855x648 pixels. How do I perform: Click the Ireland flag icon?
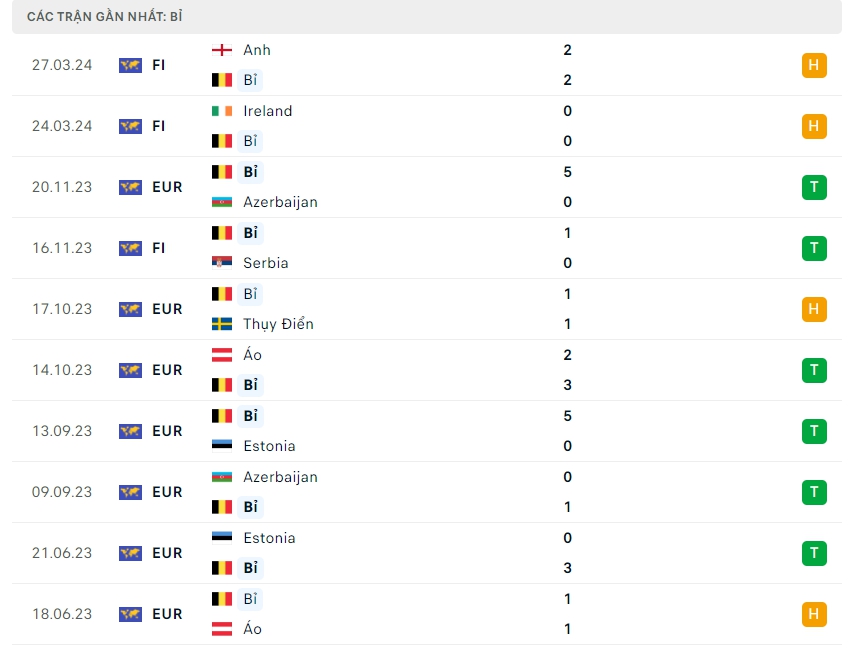tap(222, 111)
